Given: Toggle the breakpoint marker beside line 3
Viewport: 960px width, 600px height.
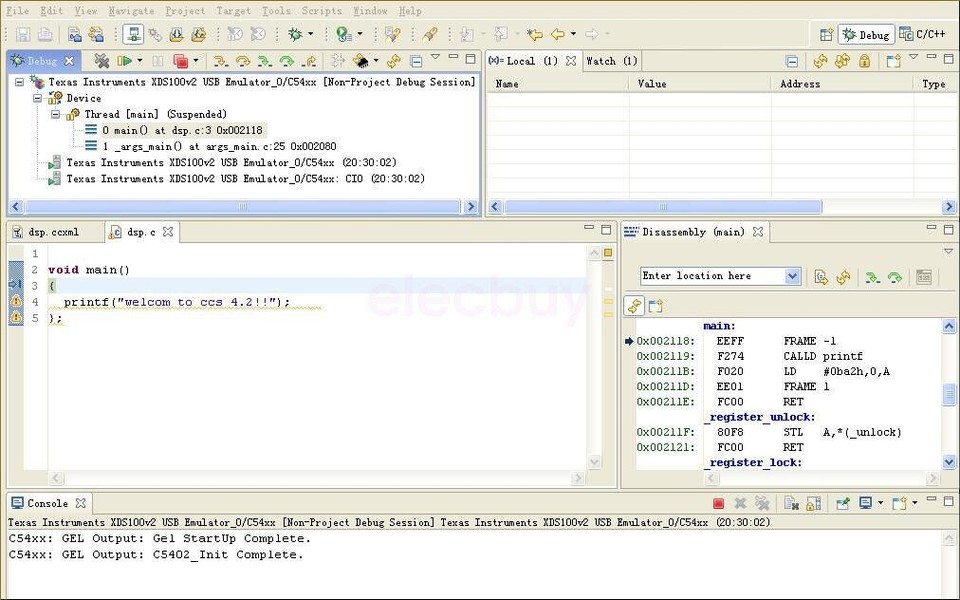Looking at the screenshot, I should (x=17, y=283).
